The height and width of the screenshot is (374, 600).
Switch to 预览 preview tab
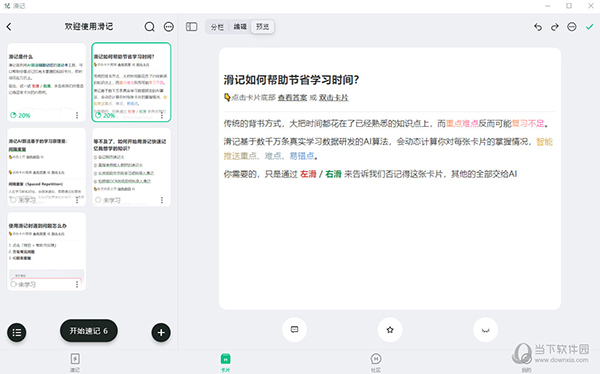pyautogui.click(x=262, y=27)
